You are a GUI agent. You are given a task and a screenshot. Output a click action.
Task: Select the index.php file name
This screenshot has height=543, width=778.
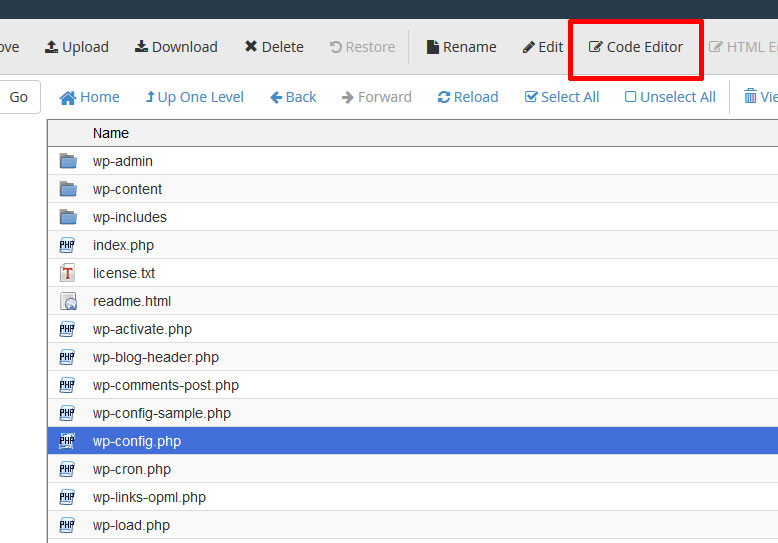(x=123, y=245)
